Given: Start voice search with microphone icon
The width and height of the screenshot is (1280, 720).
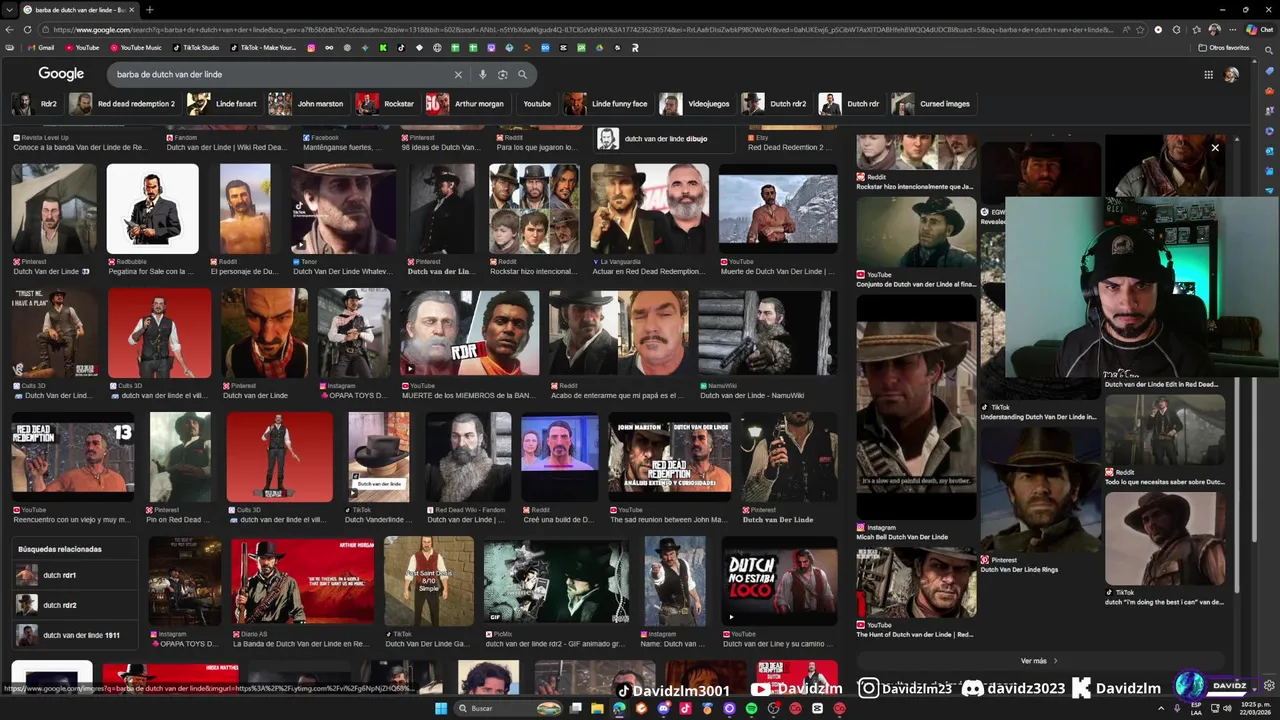Looking at the screenshot, I should 483,74.
